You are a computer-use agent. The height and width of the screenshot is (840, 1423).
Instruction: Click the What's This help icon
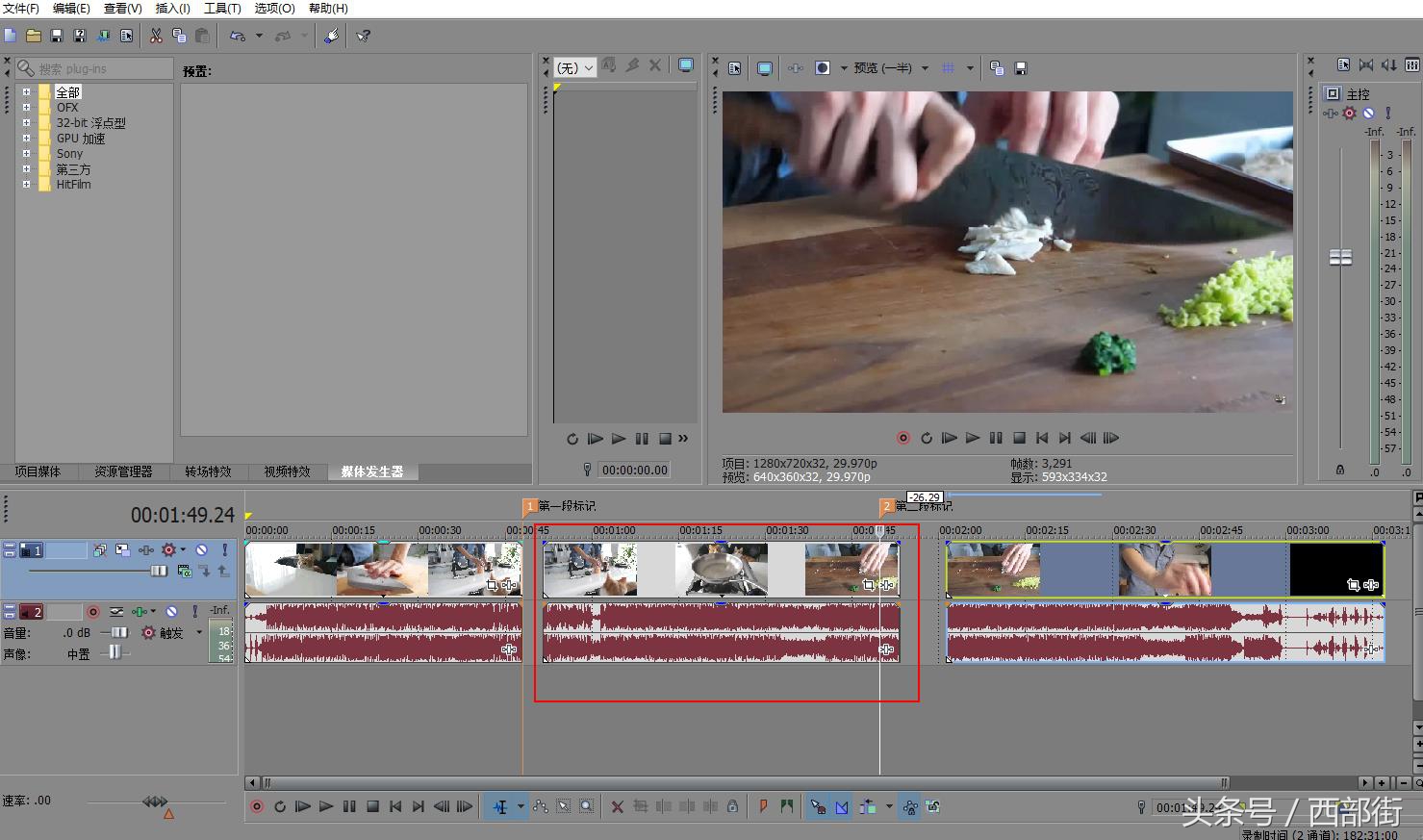pyautogui.click(x=363, y=36)
